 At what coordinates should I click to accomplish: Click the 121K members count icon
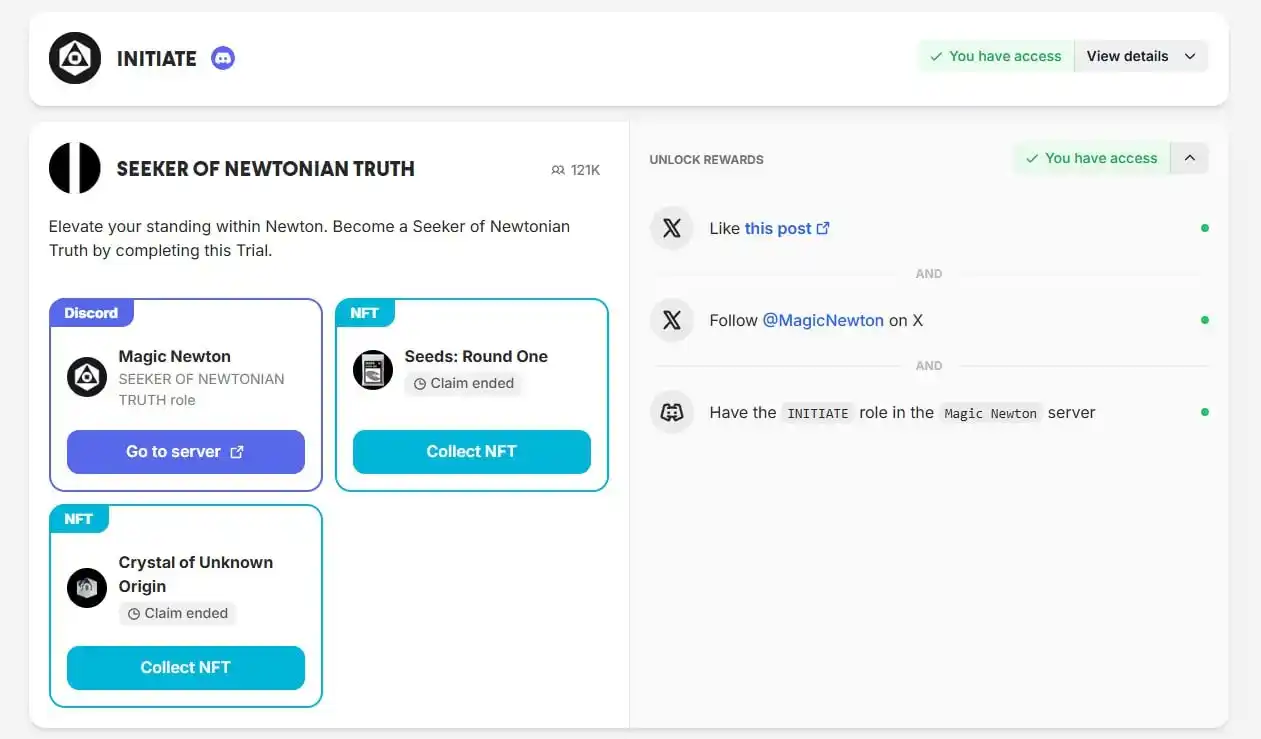(558, 170)
